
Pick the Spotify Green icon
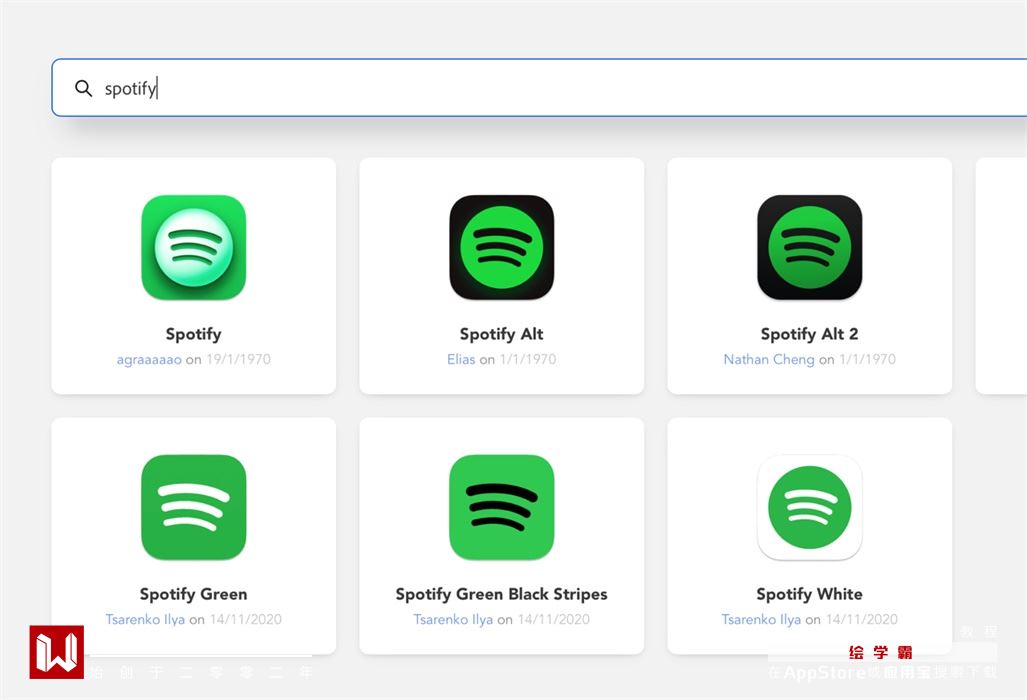[x=193, y=507]
